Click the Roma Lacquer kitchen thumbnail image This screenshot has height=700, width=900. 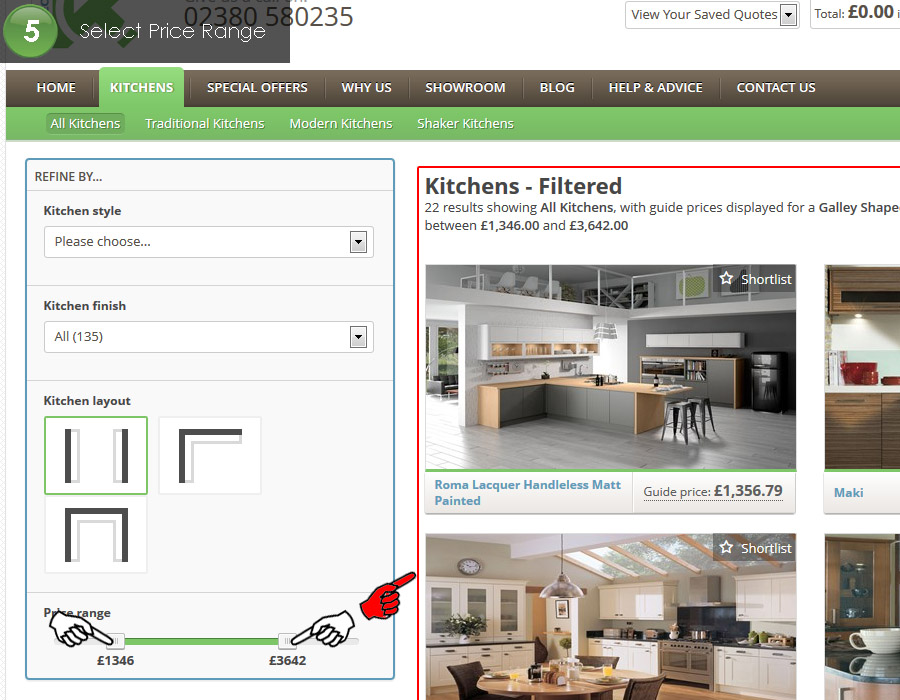click(610, 367)
